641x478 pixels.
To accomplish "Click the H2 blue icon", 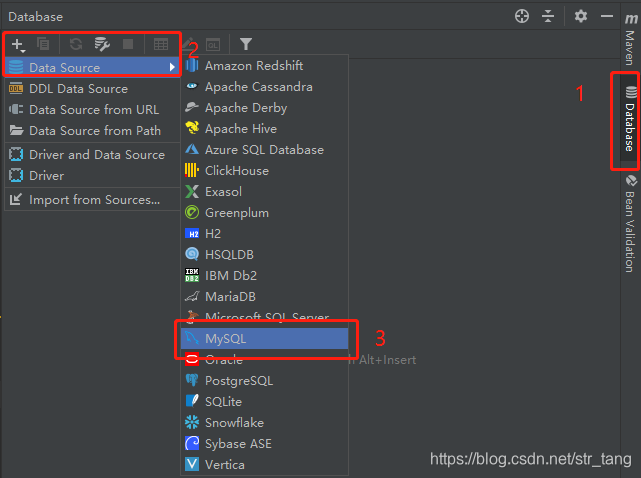I will [x=192, y=233].
